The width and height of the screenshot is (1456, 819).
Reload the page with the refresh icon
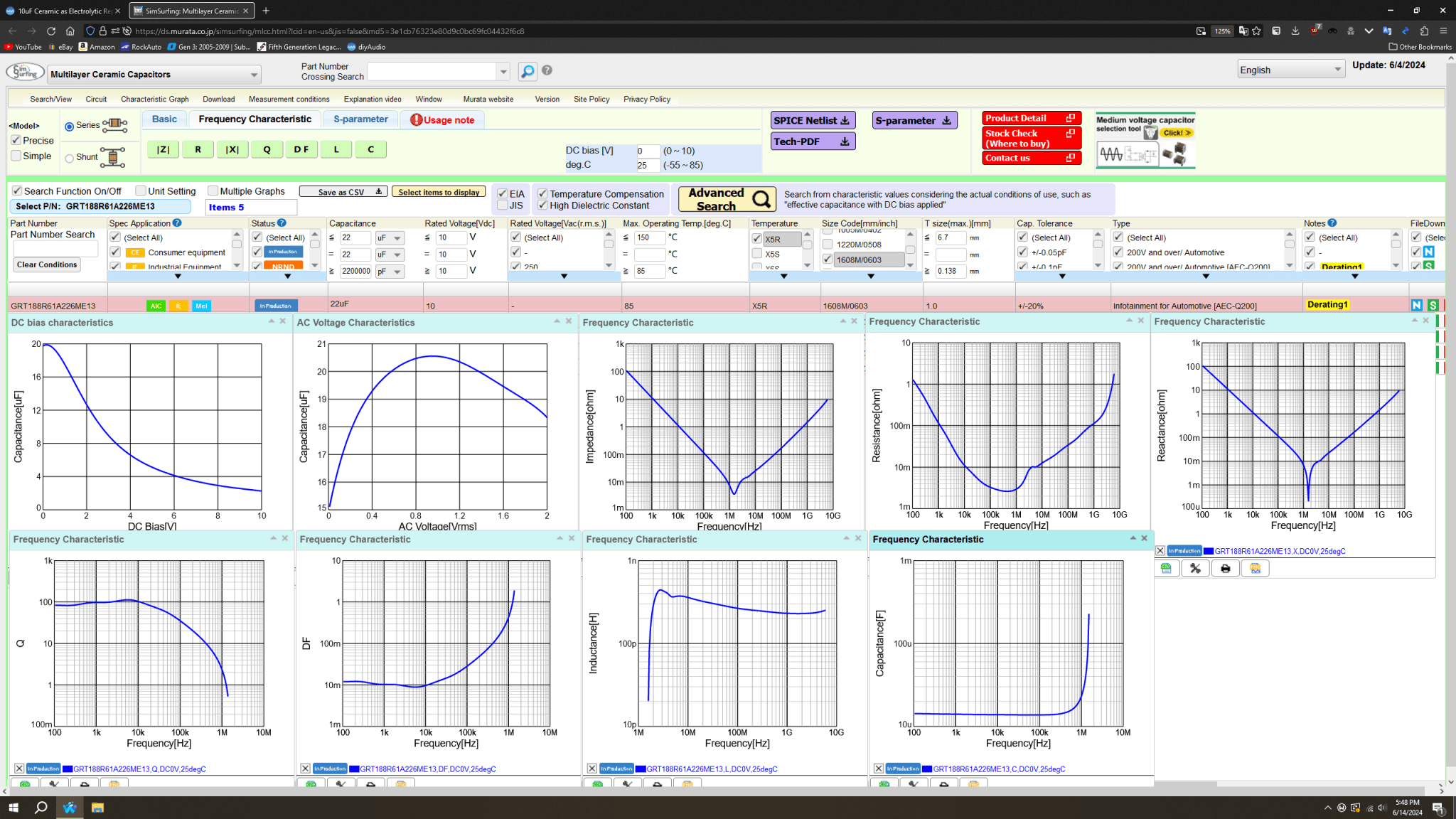51,31
